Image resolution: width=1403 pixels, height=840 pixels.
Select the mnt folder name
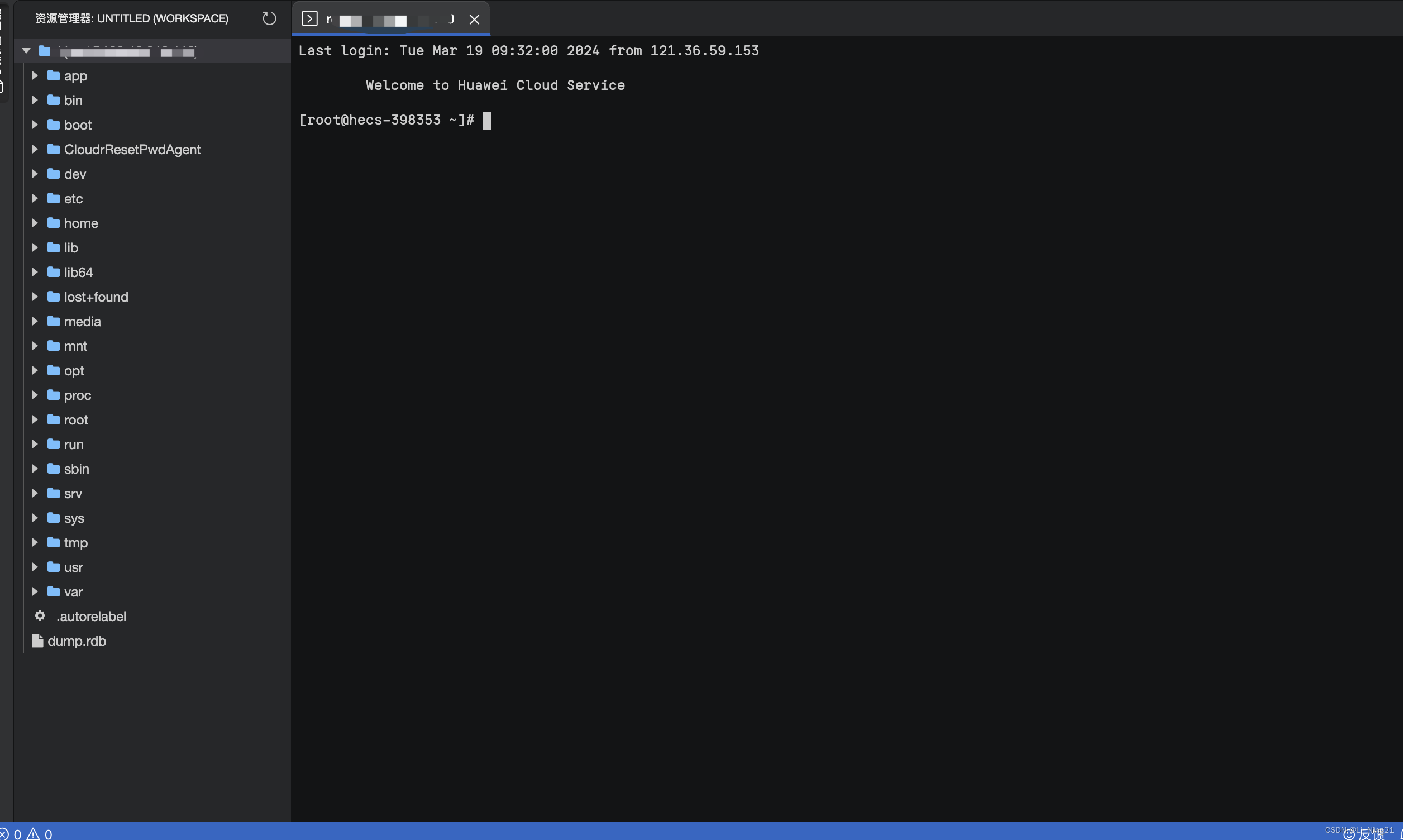[x=75, y=346]
